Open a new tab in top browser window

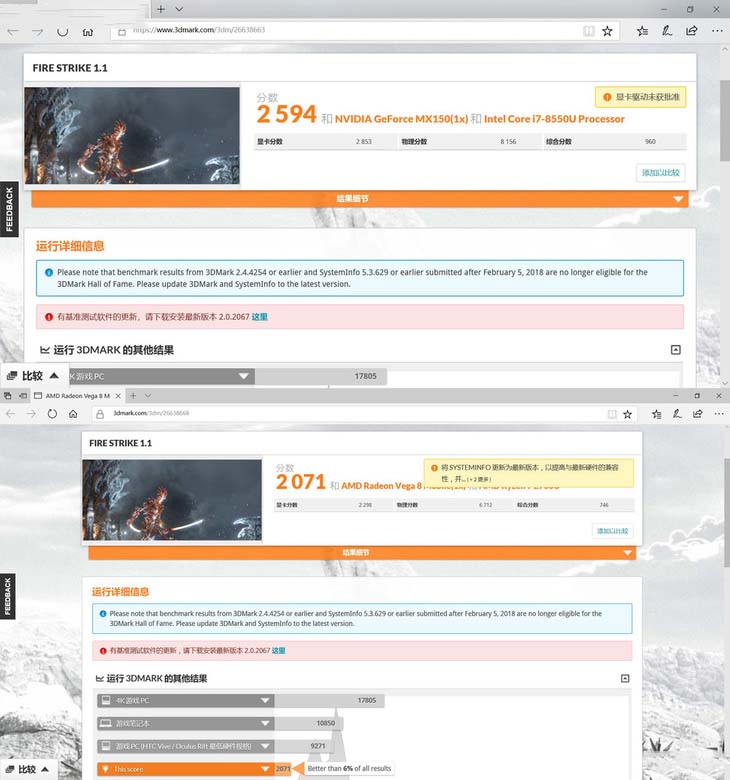coord(161,9)
